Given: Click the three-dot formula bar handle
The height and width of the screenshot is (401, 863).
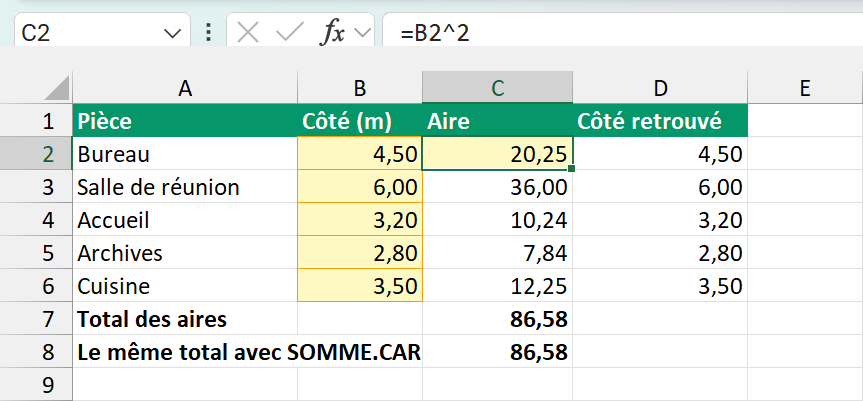Looking at the screenshot, I should point(208,32).
